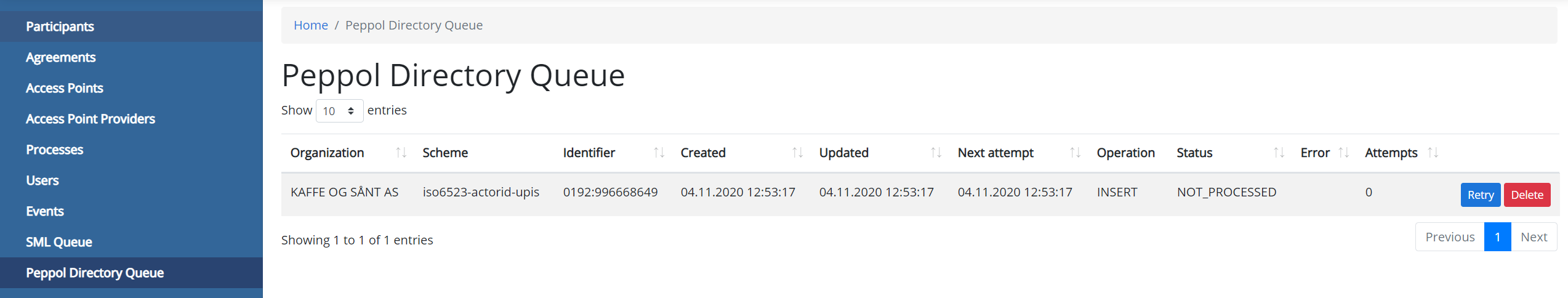The image size is (1568, 298).
Task: Sort by Error column arrows
Action: pyautogui.click(x=1344, y=153)
